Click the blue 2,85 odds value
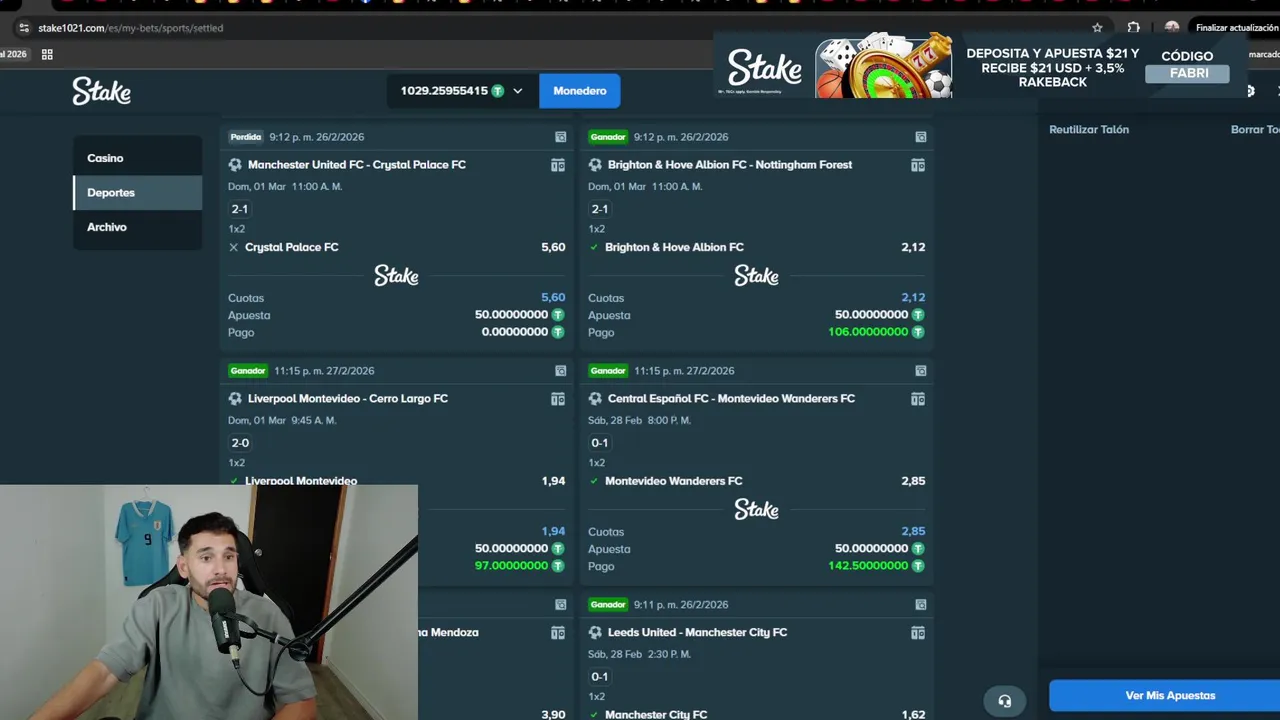Image resolution: width=1280 pixels, height=720 pixels. 913,532
